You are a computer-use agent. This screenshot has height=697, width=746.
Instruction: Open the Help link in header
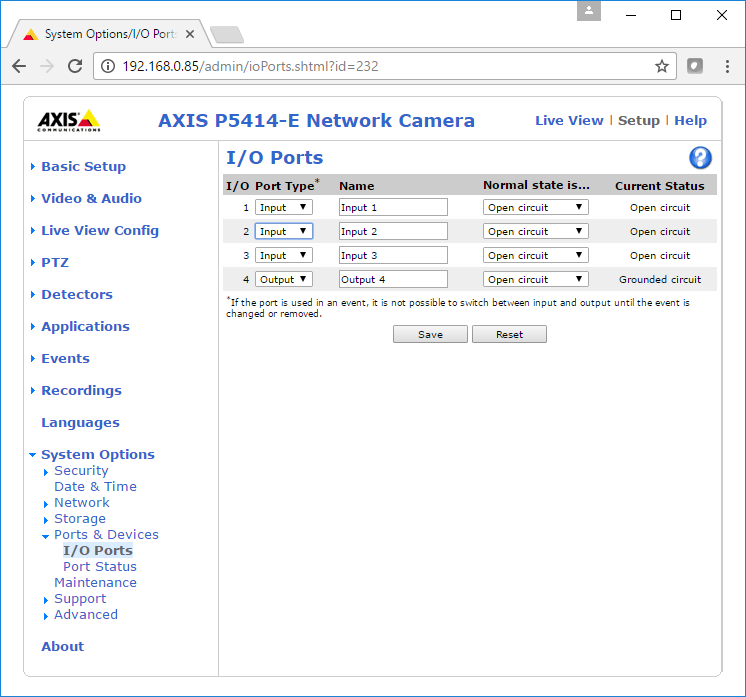690,120
